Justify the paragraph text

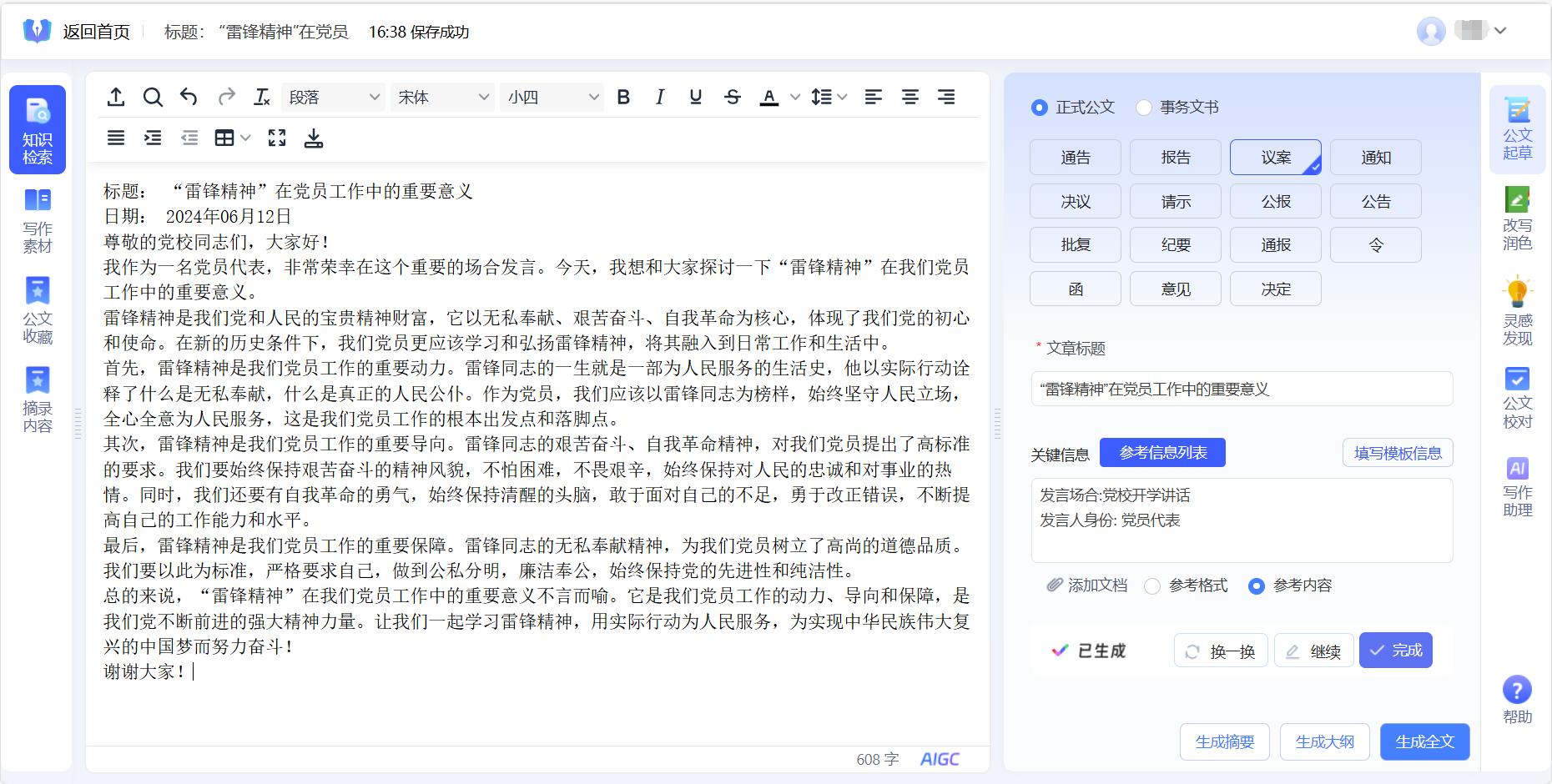pos(116,138)
